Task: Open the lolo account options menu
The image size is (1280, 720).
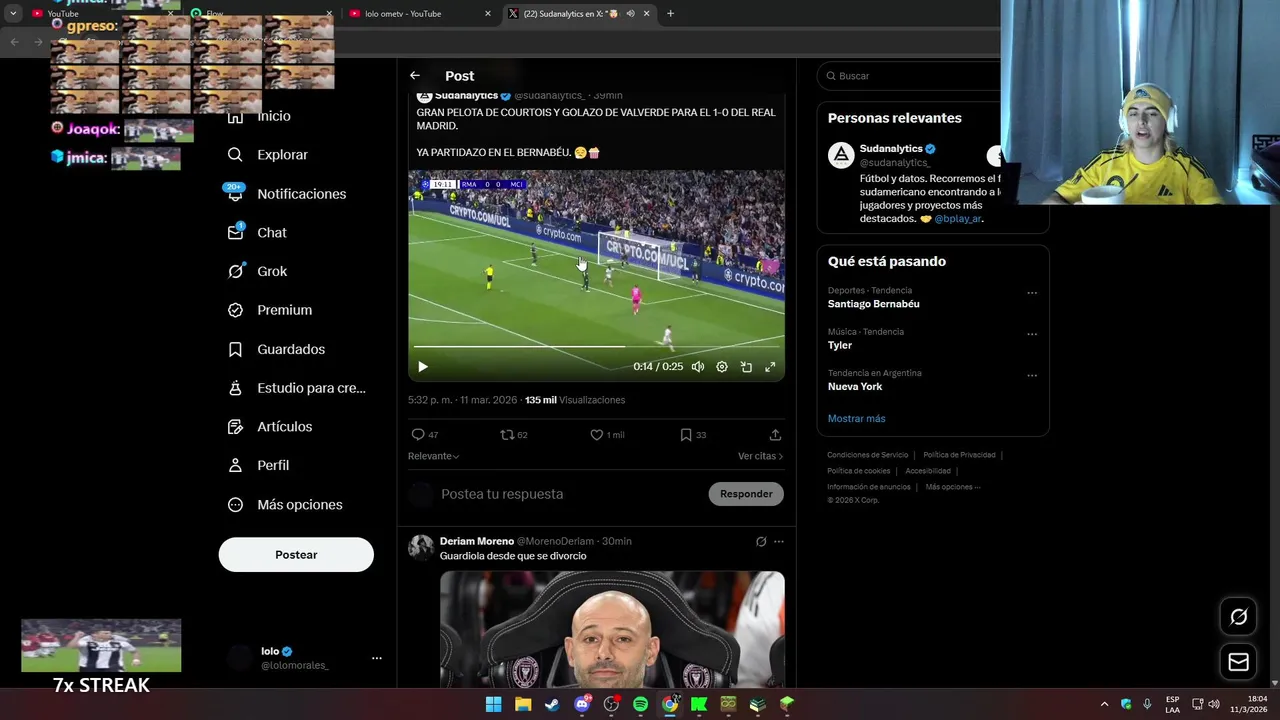Action: pos(376,658)
